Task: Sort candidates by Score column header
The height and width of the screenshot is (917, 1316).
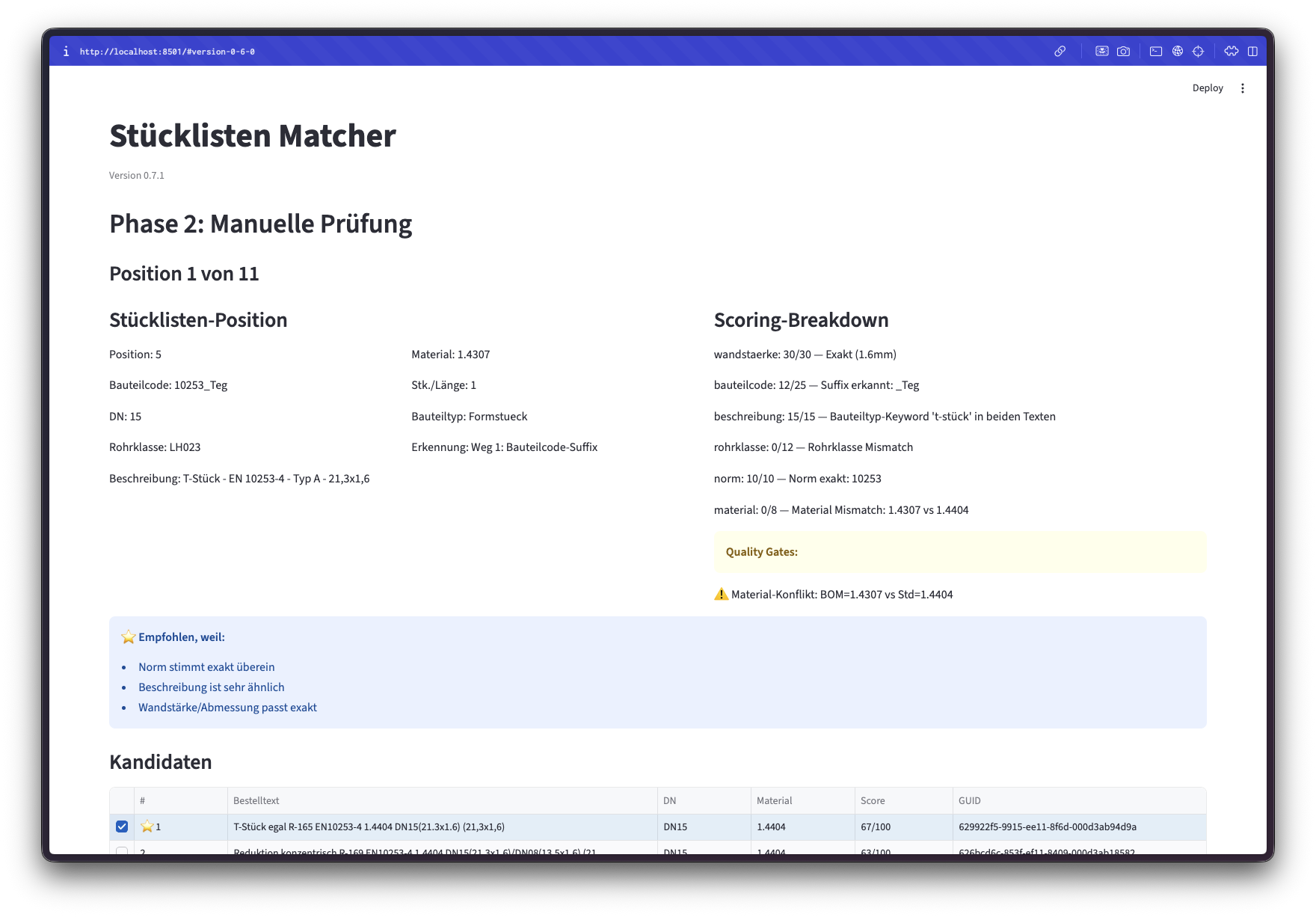Action: tap(873, 800)
